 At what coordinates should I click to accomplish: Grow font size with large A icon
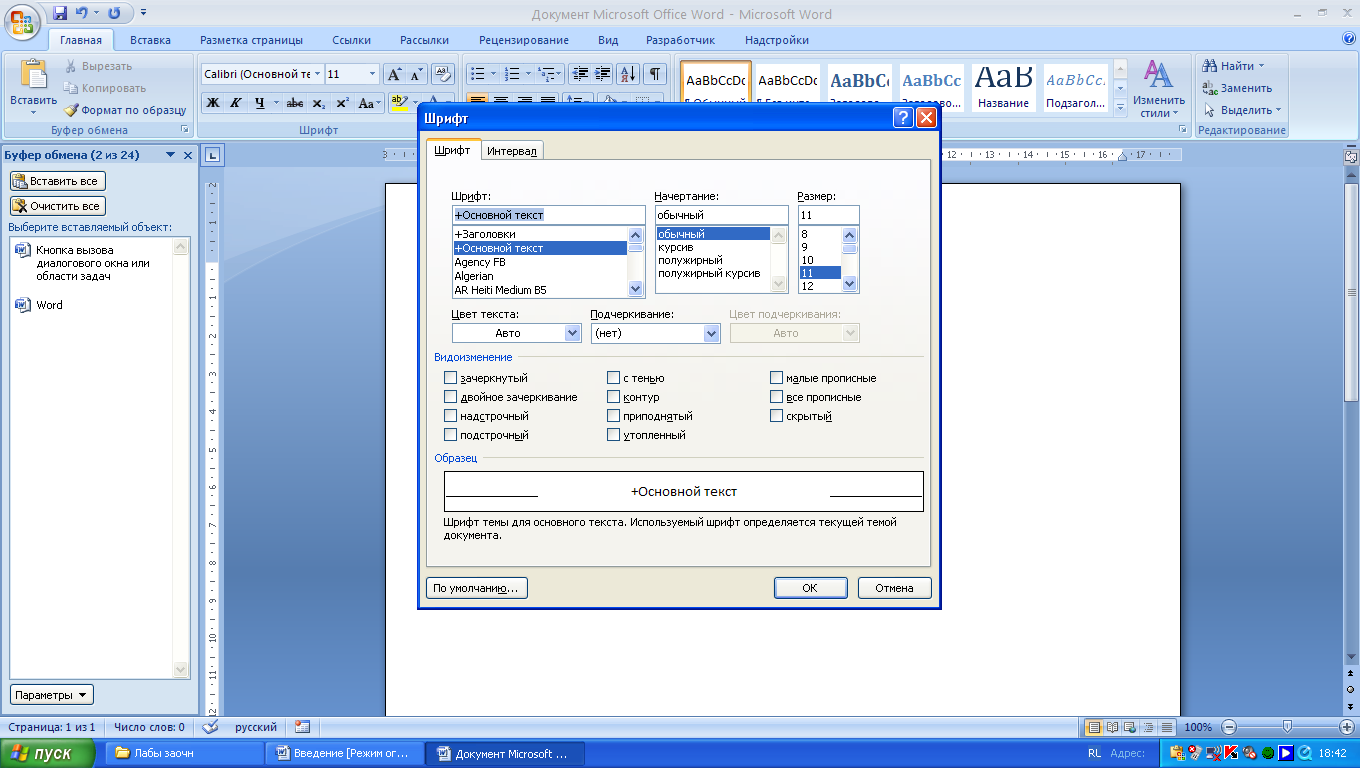pos(394,74)
